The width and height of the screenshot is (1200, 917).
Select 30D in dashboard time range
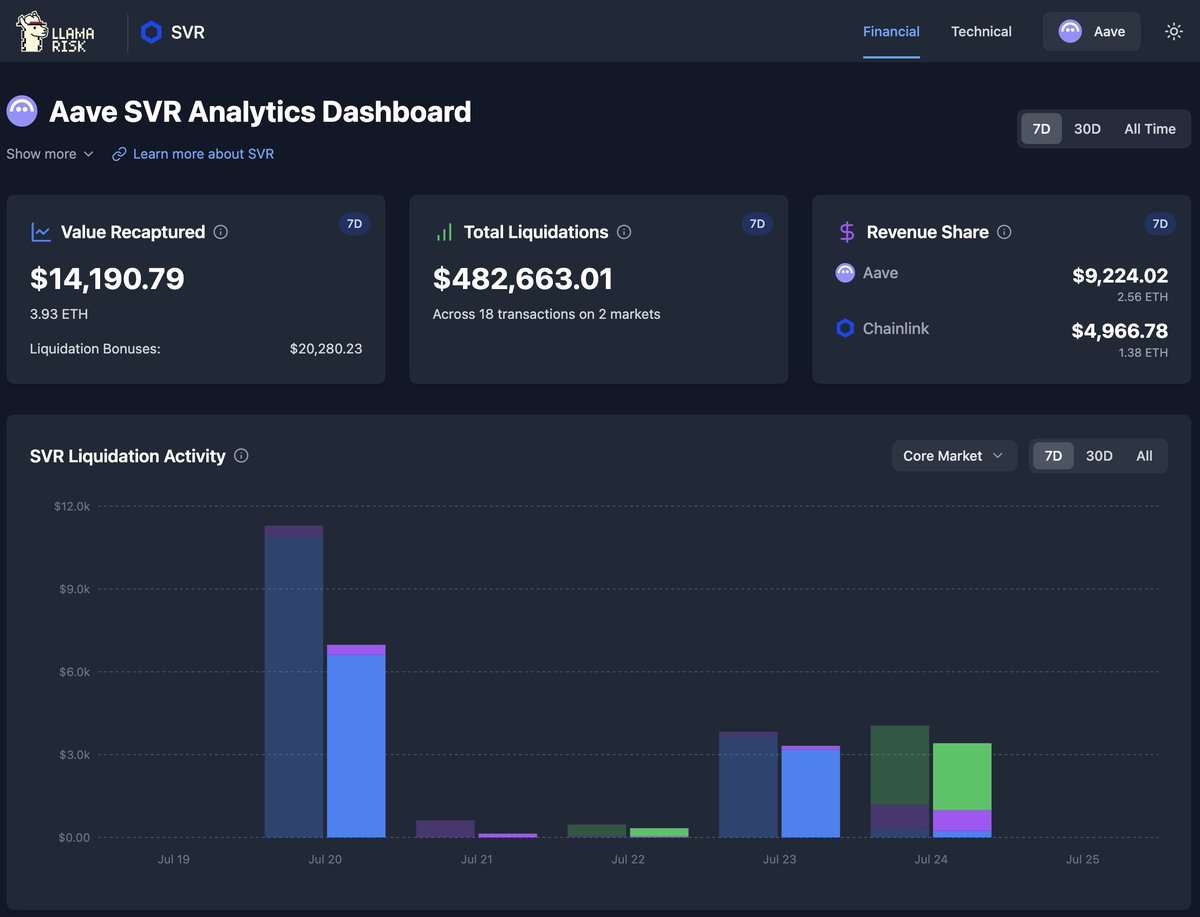pos(1087,129)
